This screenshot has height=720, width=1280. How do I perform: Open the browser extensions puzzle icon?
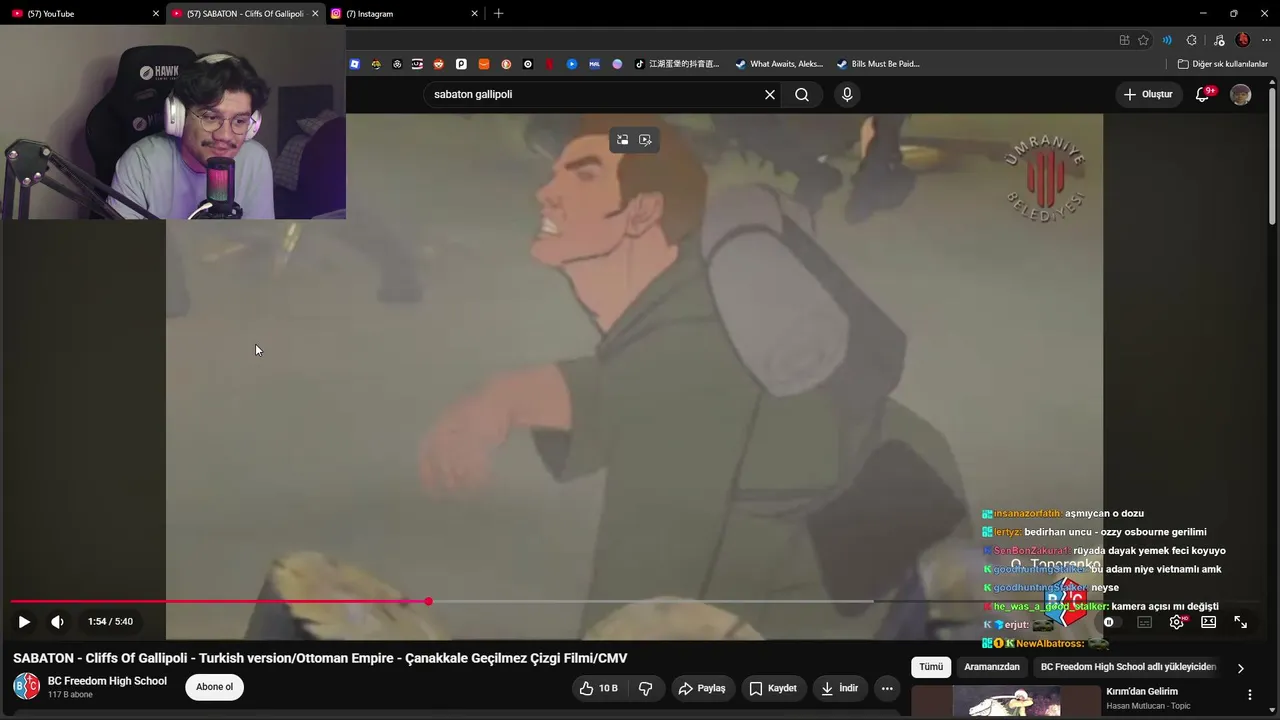[x=1191, y=40]
